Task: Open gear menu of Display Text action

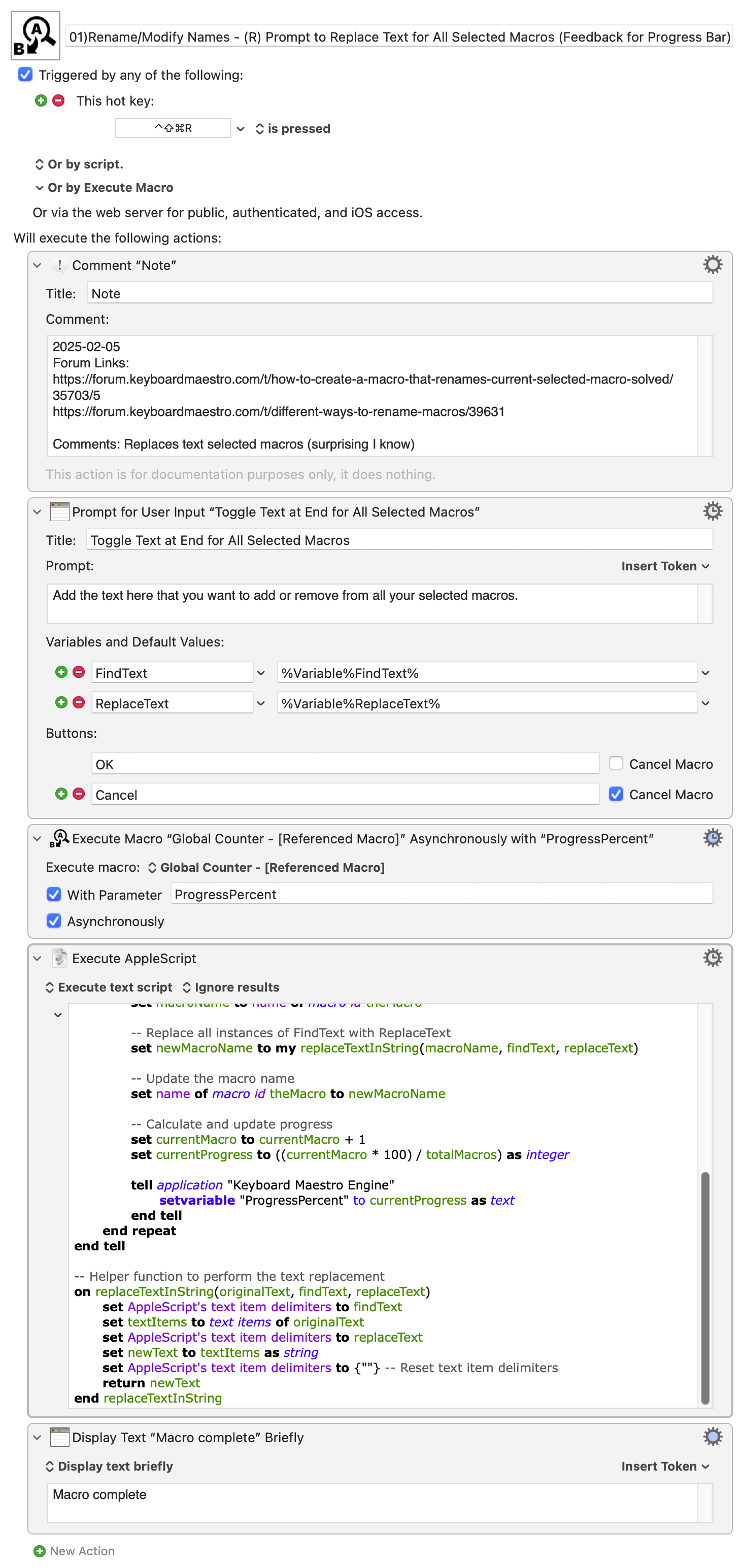Action: click(x=713, y=1437)
